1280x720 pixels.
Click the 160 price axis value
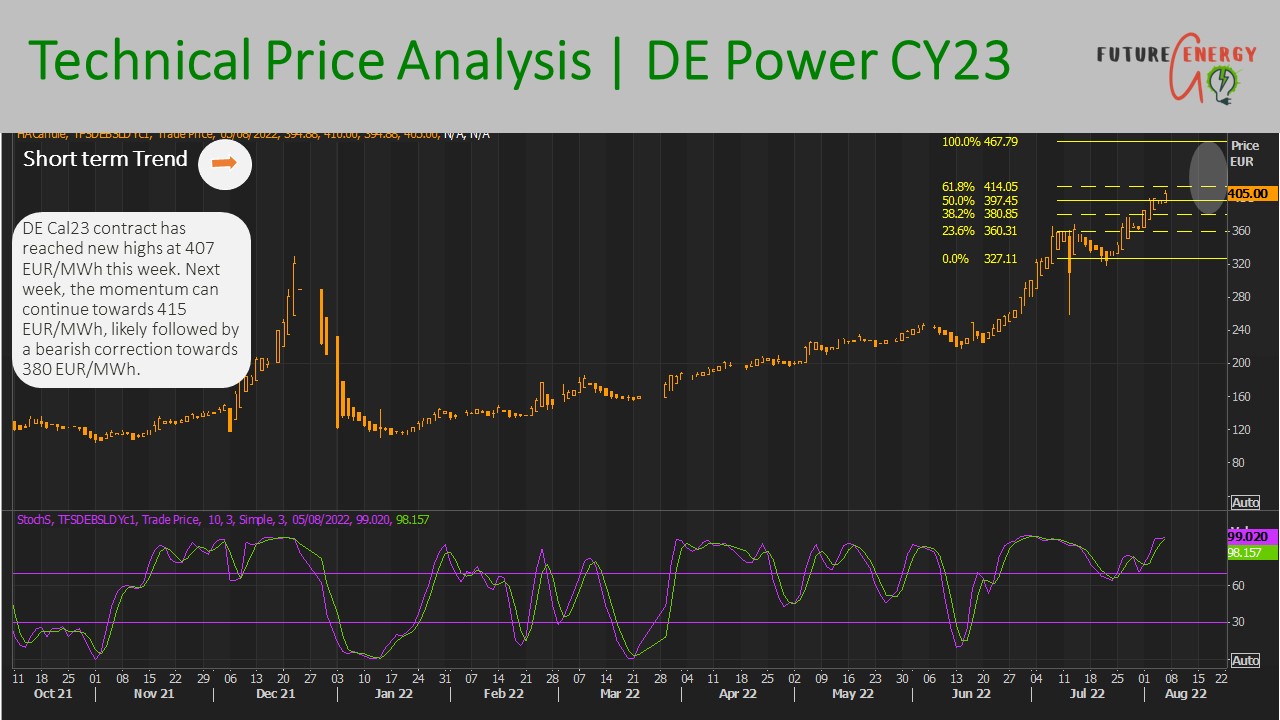[1242, 396]
